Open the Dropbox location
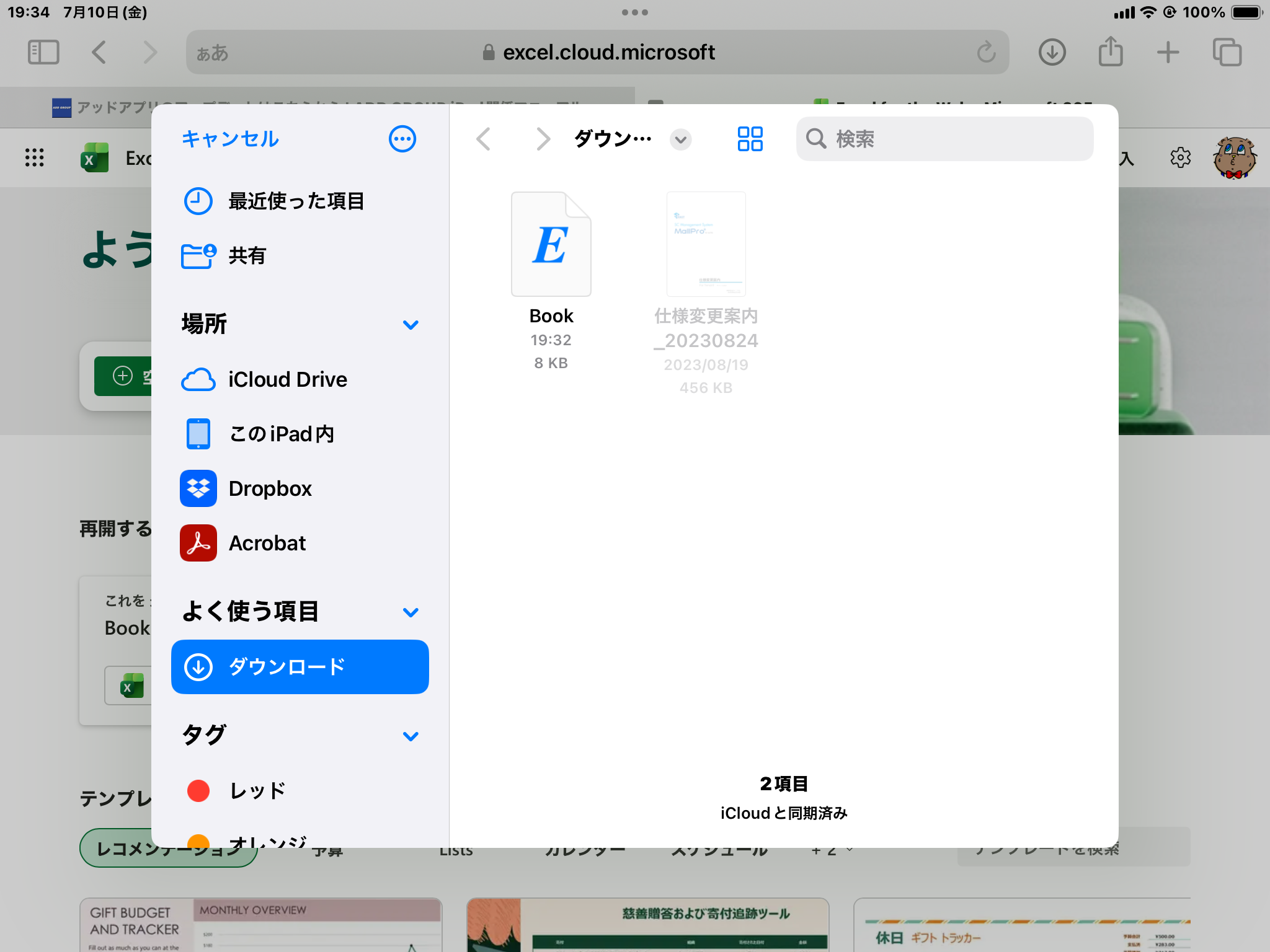The height and width of the screenshot is (952, 1270). (x=300, y=488)
